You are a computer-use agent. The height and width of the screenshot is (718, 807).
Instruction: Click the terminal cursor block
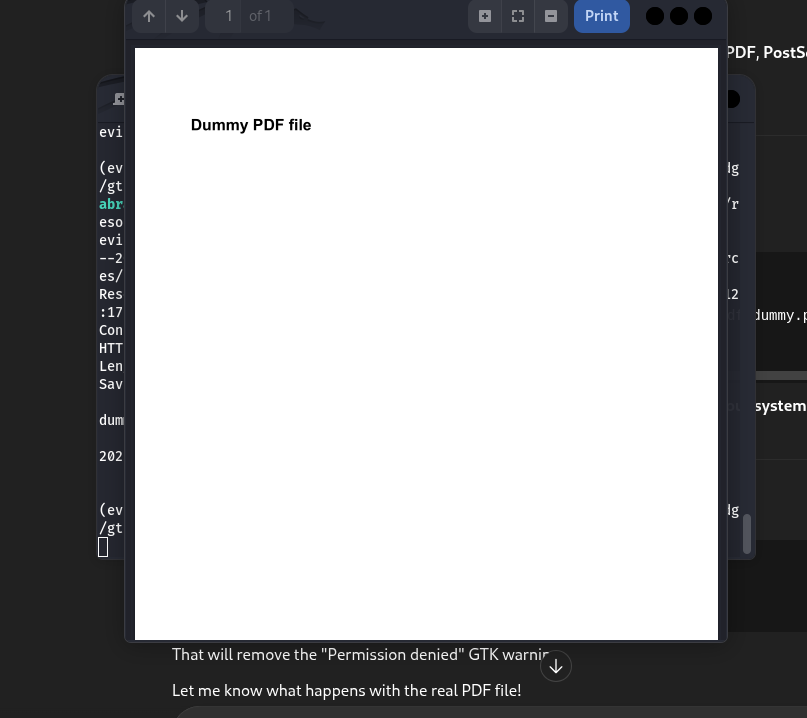(103, 547)
